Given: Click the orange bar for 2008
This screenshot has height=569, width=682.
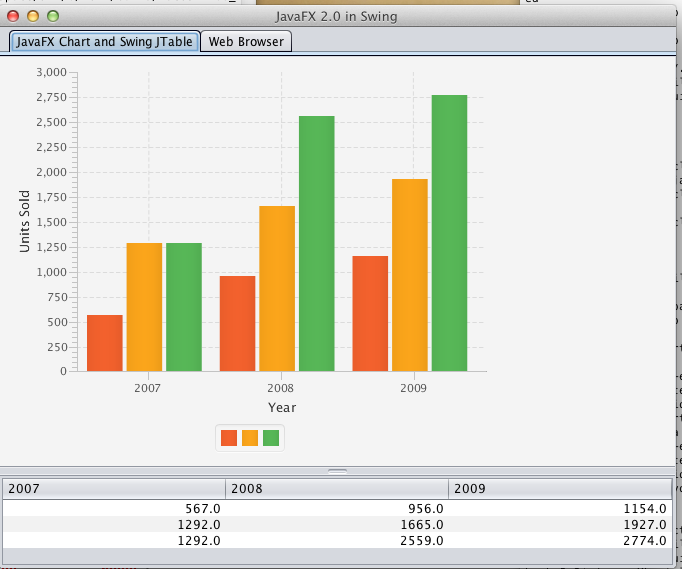Looking at the screenshot, I should point(277,288).
